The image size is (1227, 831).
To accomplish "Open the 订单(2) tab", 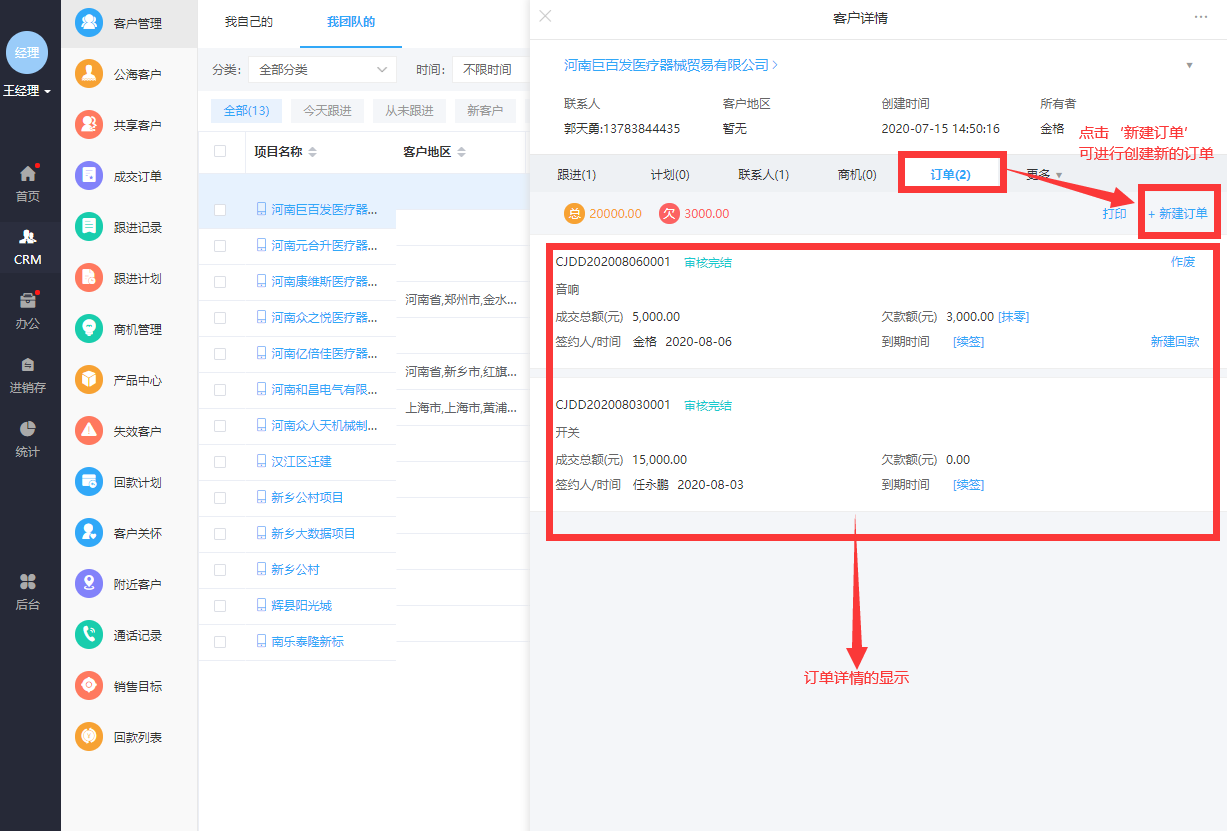I will point(950,175).
